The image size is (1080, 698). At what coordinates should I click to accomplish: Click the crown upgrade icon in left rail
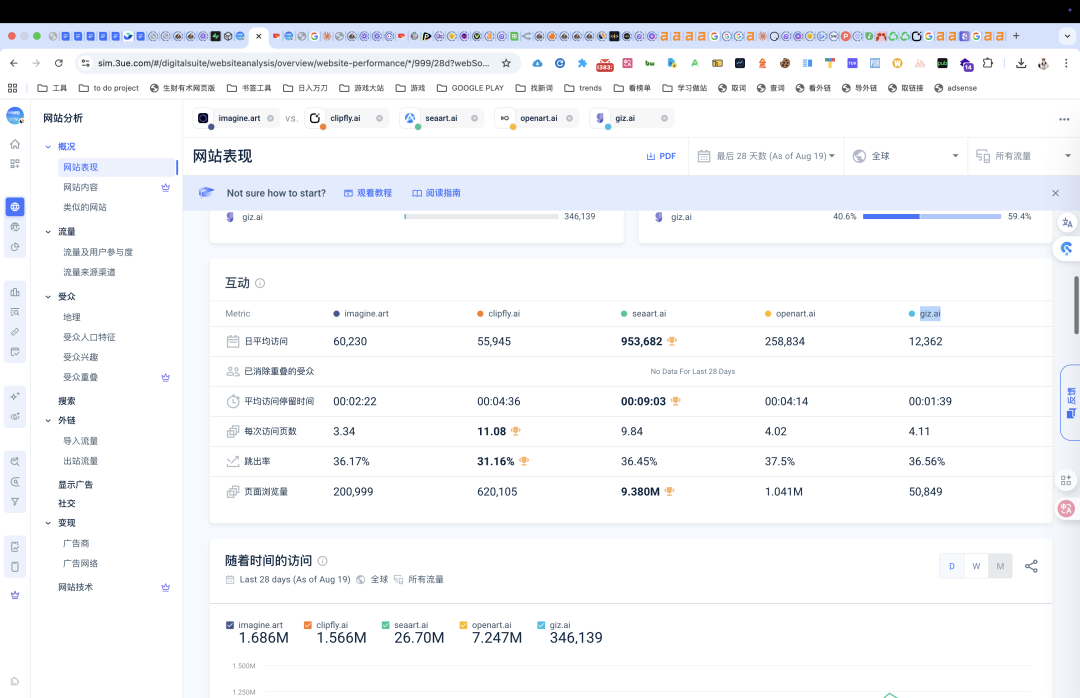[x=15, y=595]
